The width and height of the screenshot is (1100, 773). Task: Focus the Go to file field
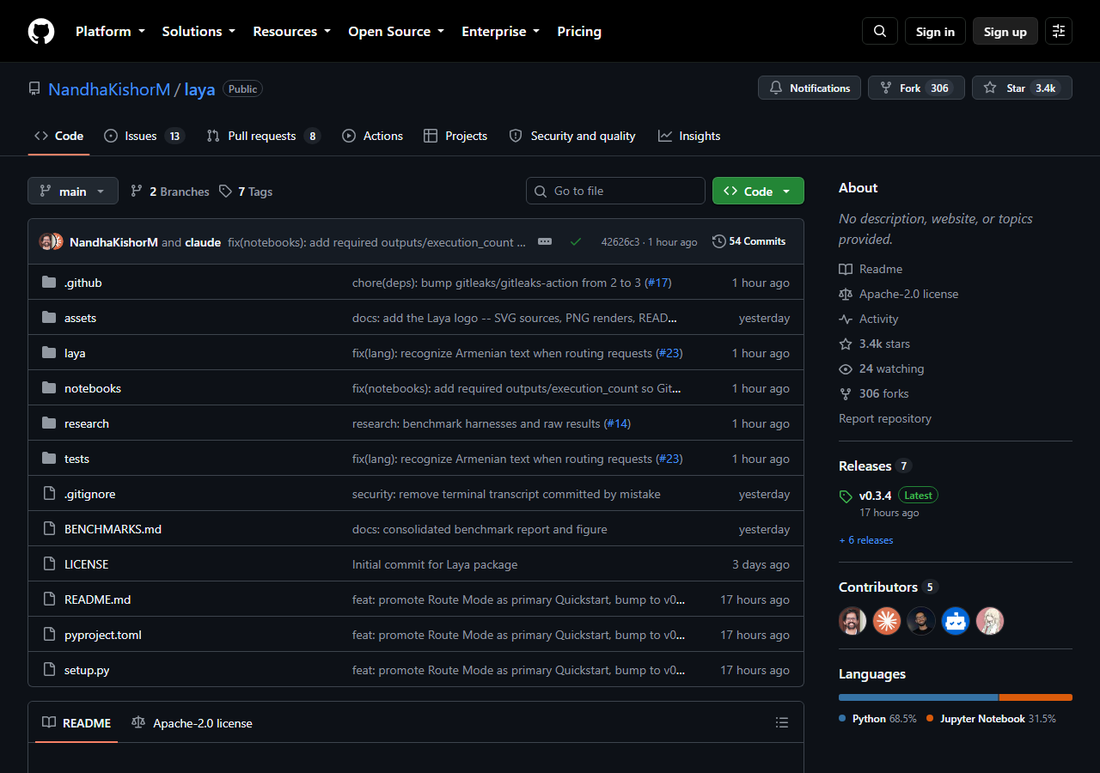[x=615, y=191]
